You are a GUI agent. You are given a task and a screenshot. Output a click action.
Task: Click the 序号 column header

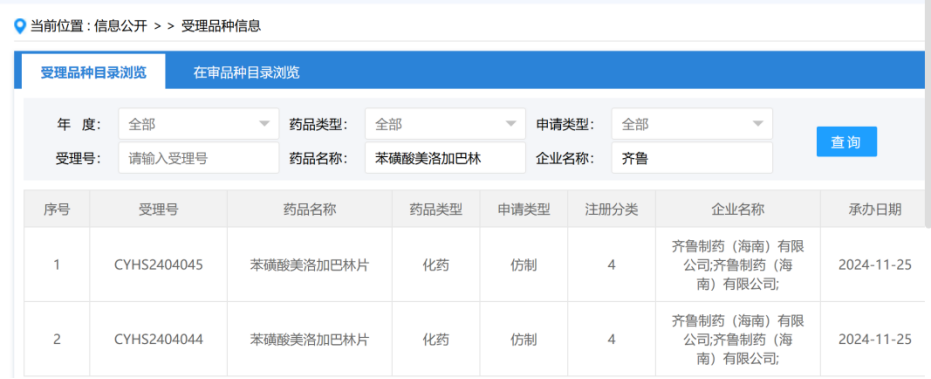(x=57, y=209)
